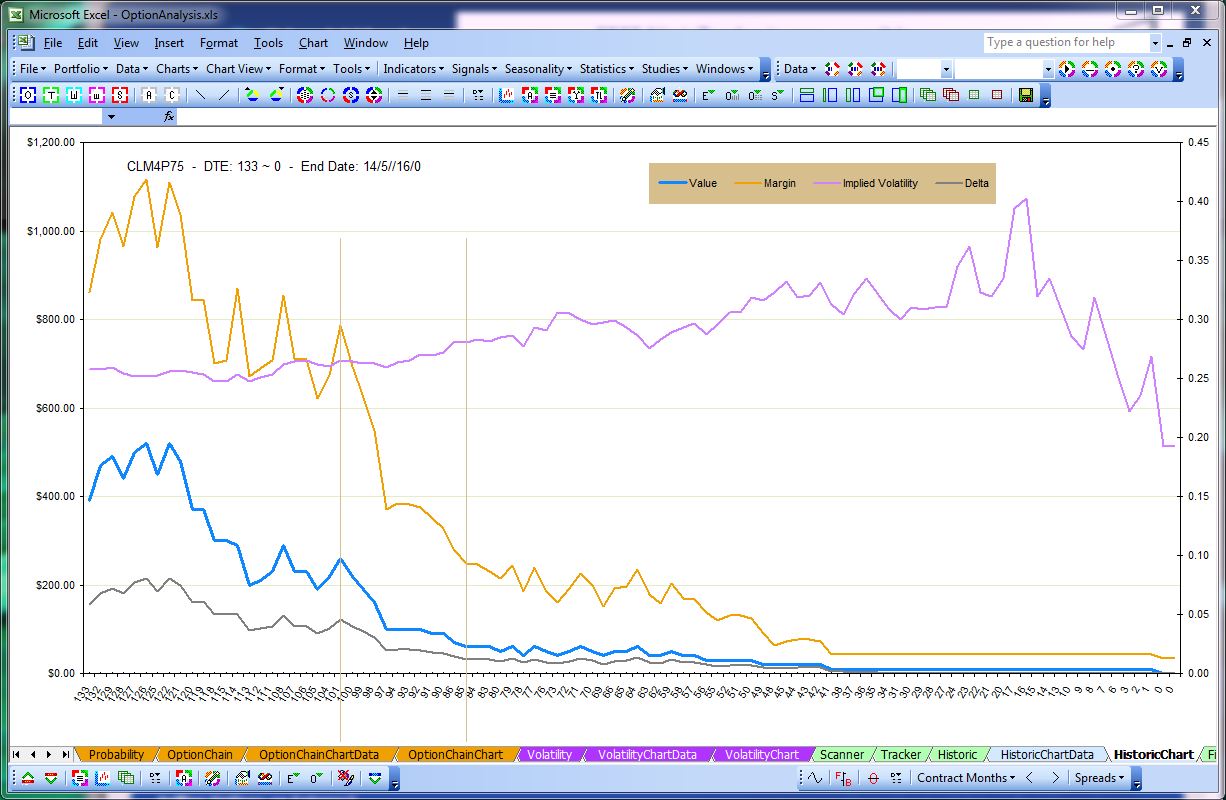Switch to the HistoricChartData sheet tab
This screenshot has width=1226, height=800.
[x=1047, y=754]
